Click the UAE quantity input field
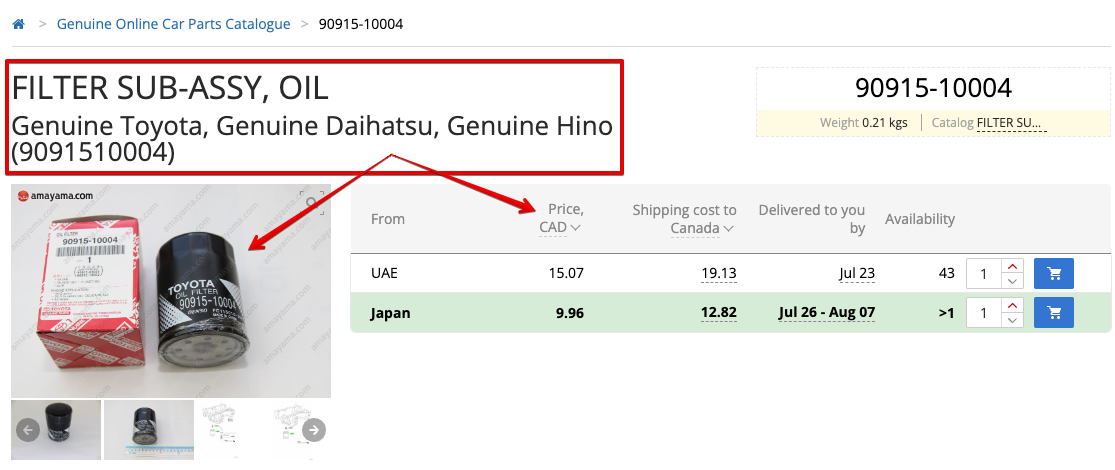Viewport: 1115px width, 470px height. (x=984, y=273)
